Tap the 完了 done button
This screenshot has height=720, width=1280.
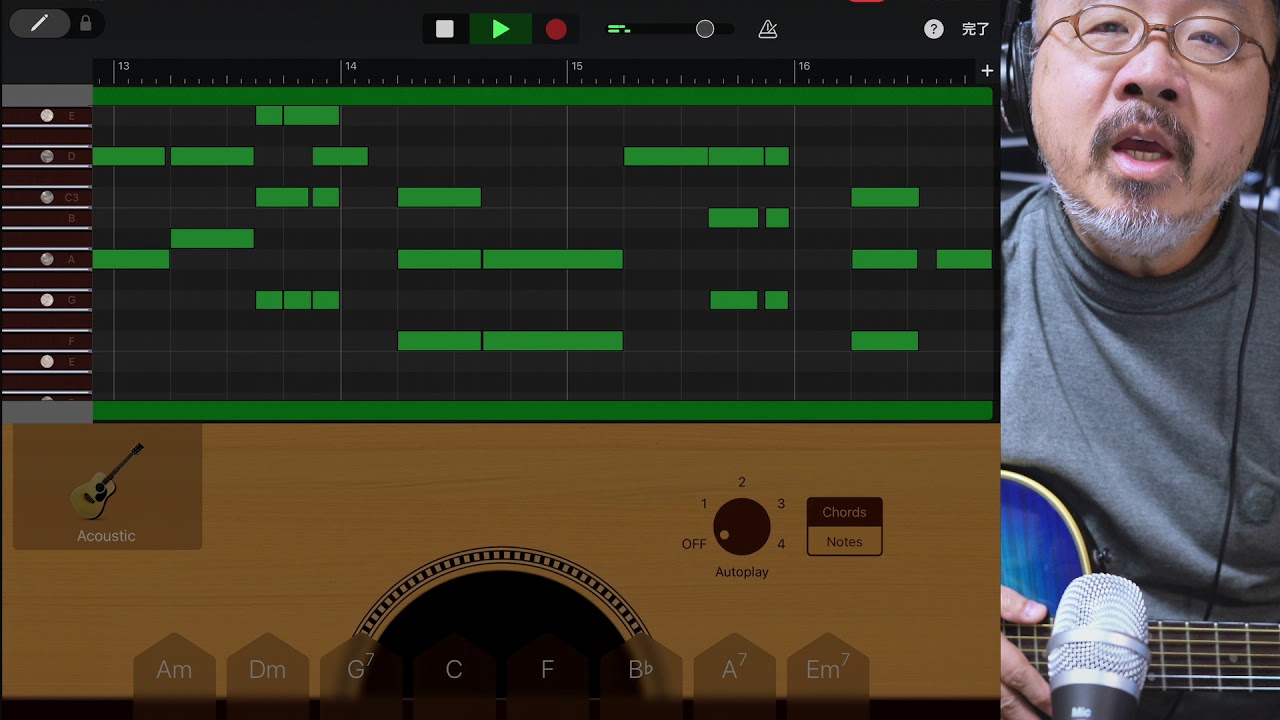[975, 30]
